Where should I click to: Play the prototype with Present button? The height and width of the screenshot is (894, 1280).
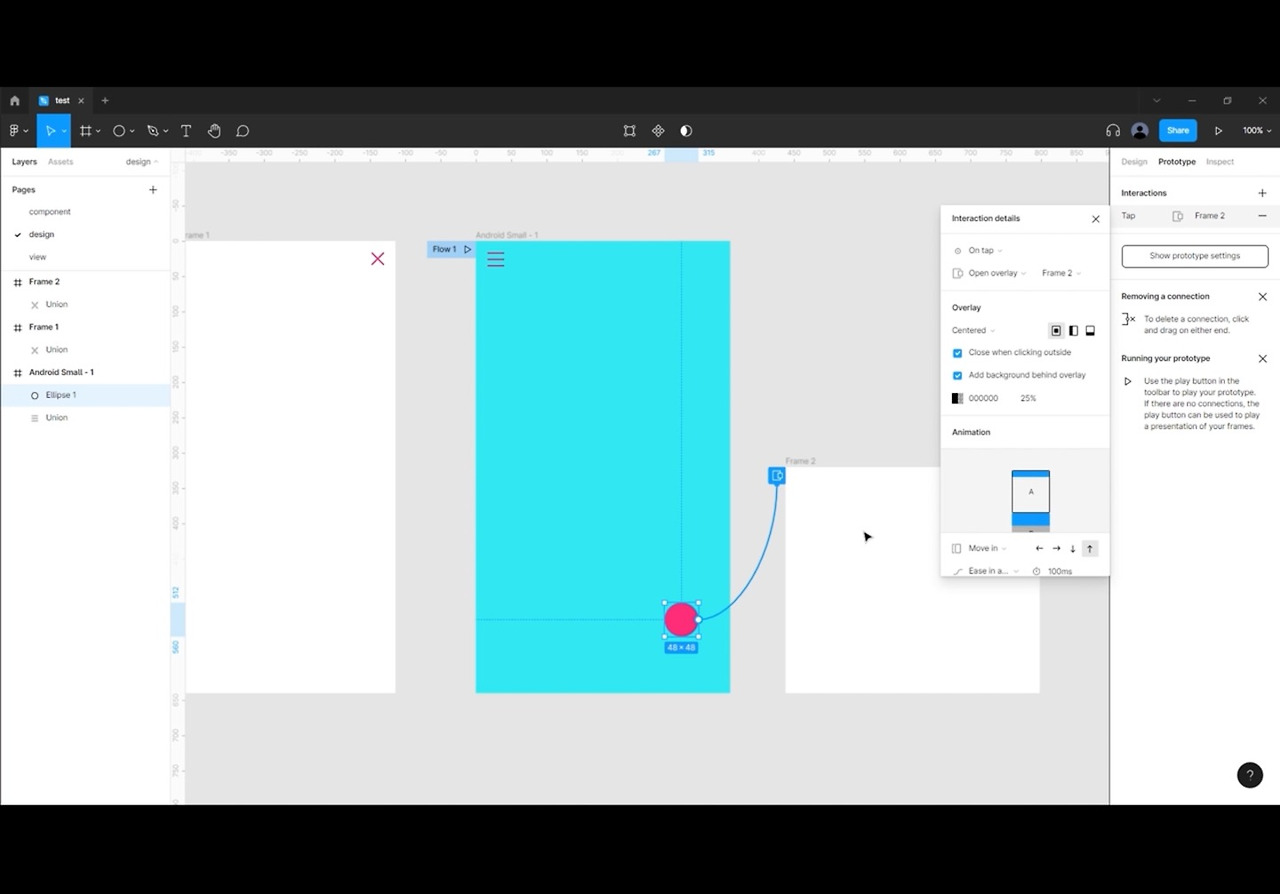1218,131
